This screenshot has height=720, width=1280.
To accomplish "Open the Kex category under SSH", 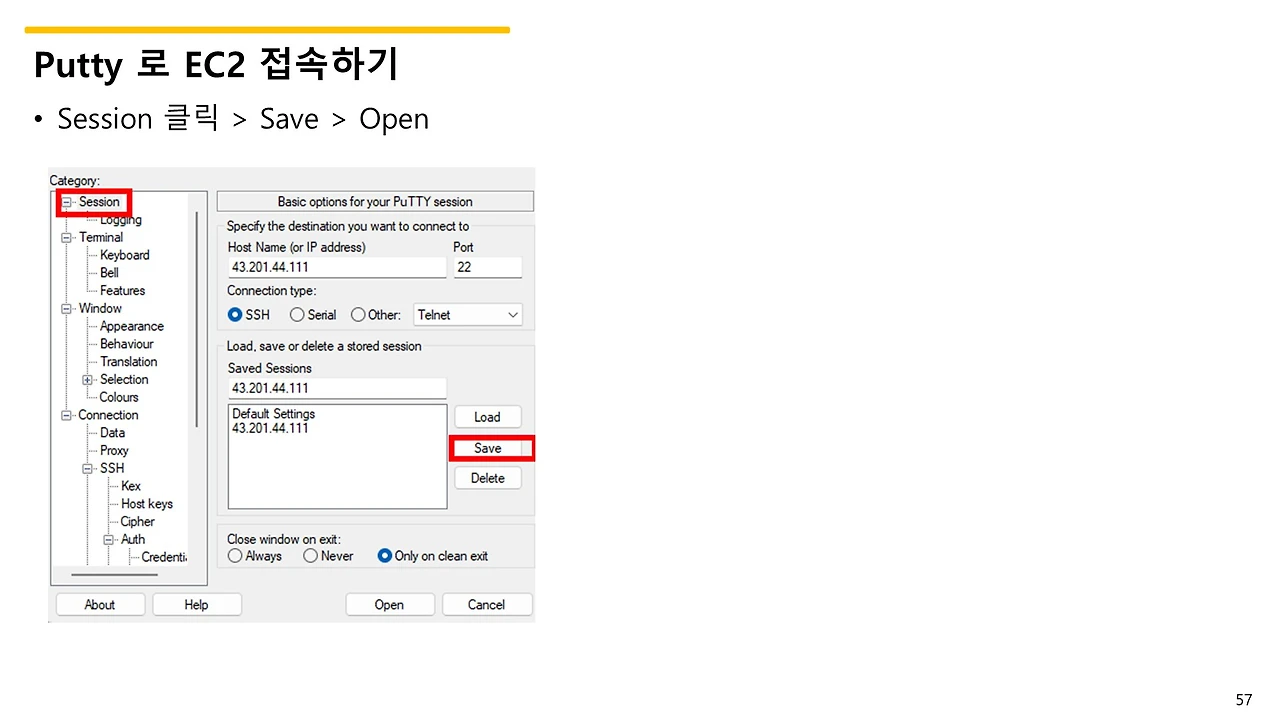I will pyautogui.click(x=131, y=487).
